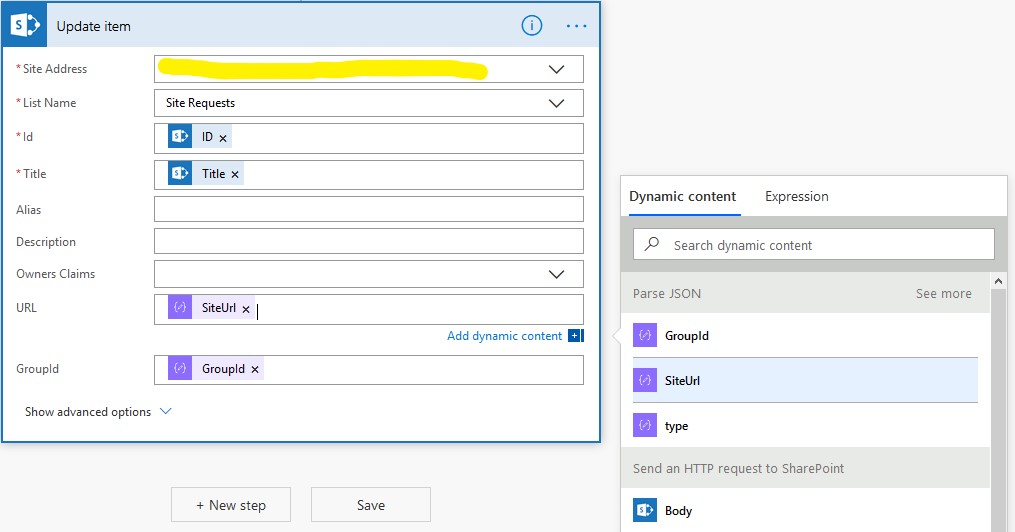Remove the SiteUrl token from URL field
The height and width of the screenshot is (532, 1015).
[x=246, y=309]
